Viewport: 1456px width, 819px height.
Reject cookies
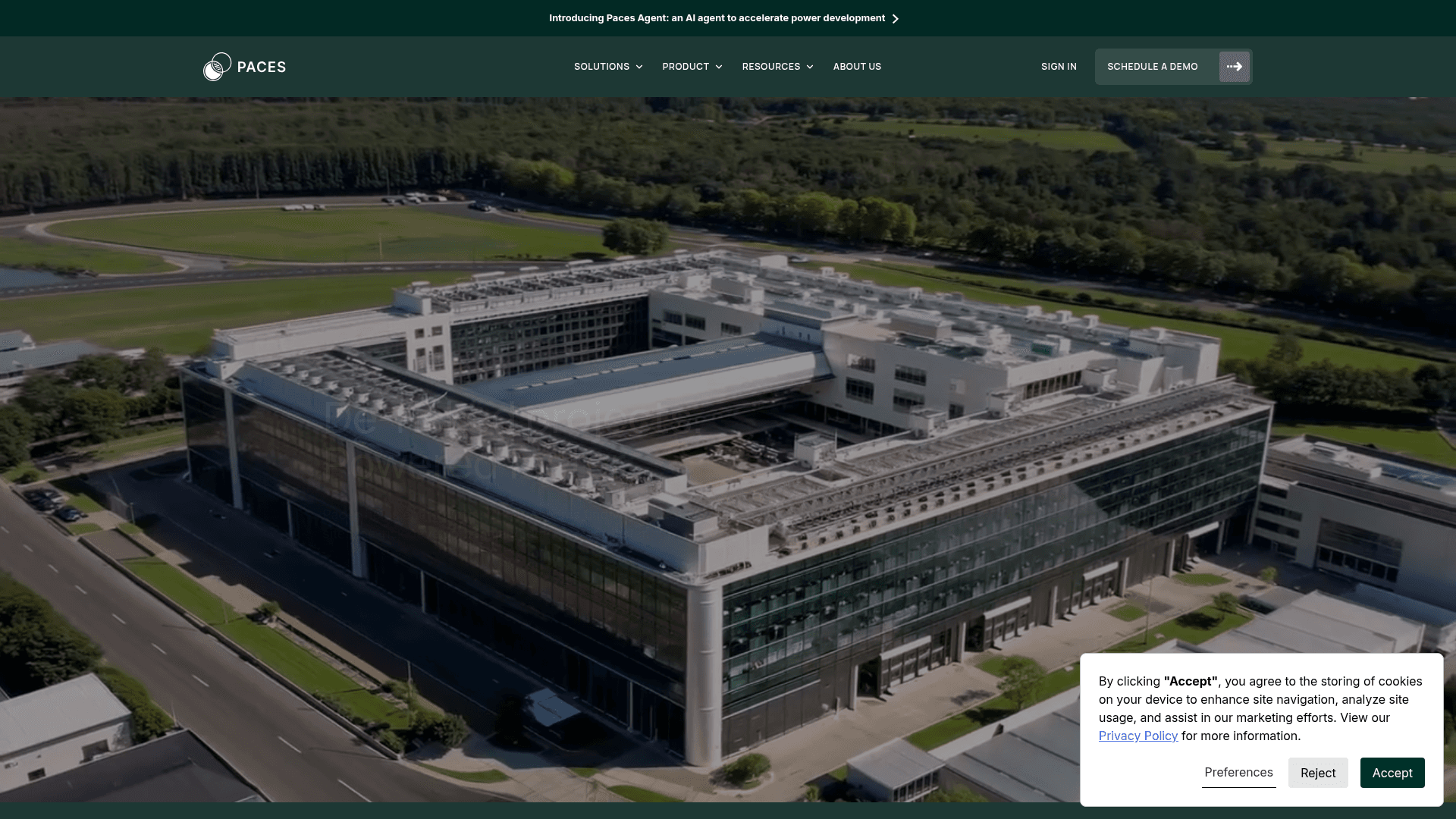(1318, 773)
